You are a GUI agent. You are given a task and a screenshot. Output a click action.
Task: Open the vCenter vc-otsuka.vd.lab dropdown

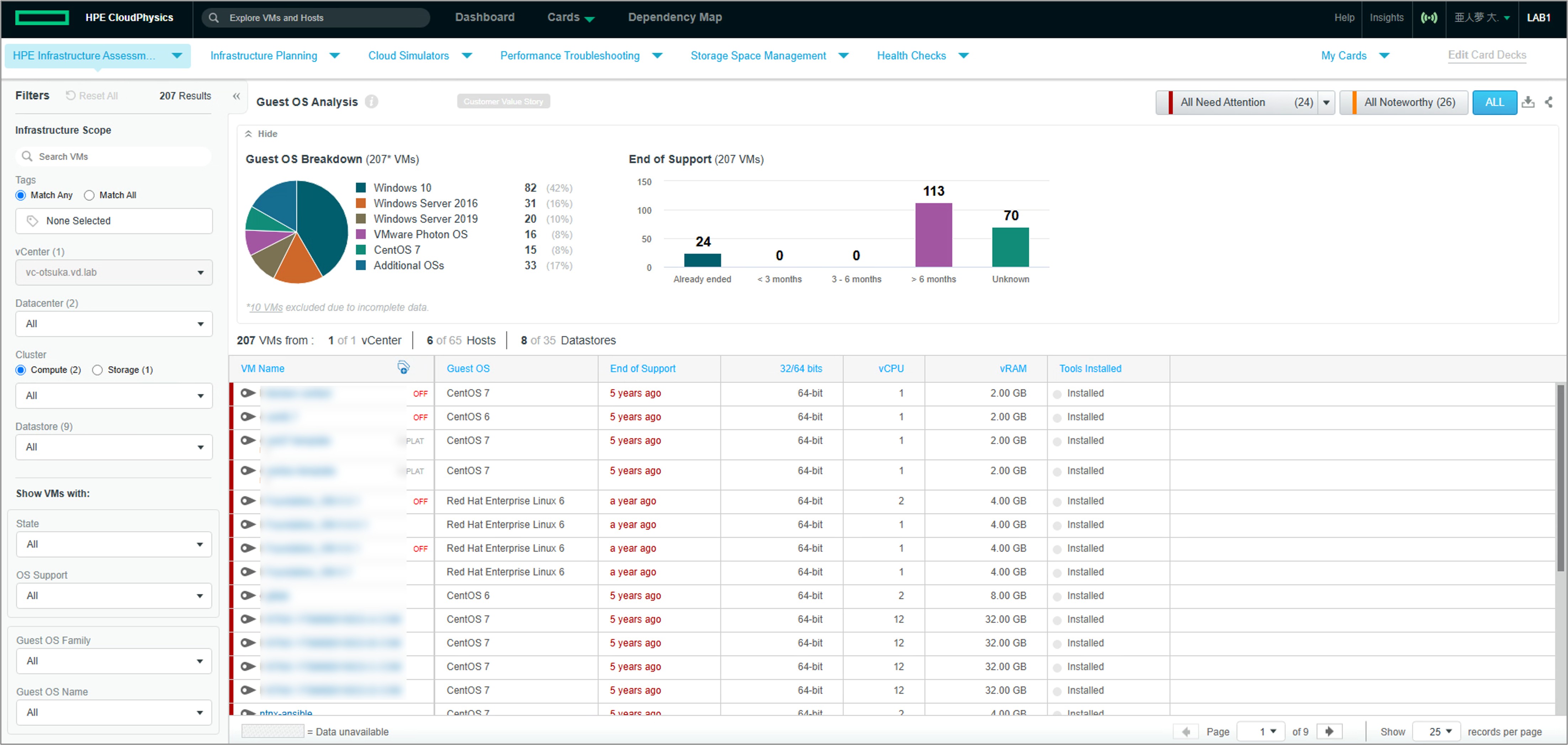click(x=114, y=273)
